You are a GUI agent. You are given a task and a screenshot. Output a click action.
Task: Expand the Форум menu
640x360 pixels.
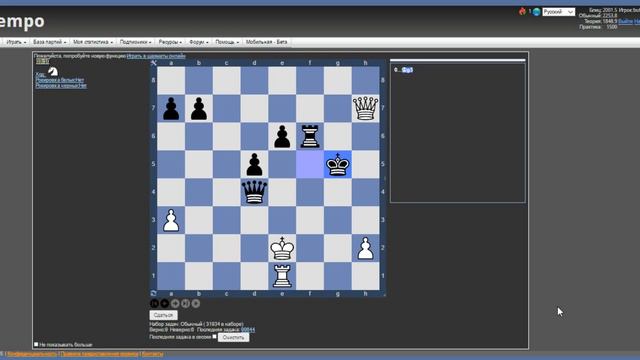point(199,42)
